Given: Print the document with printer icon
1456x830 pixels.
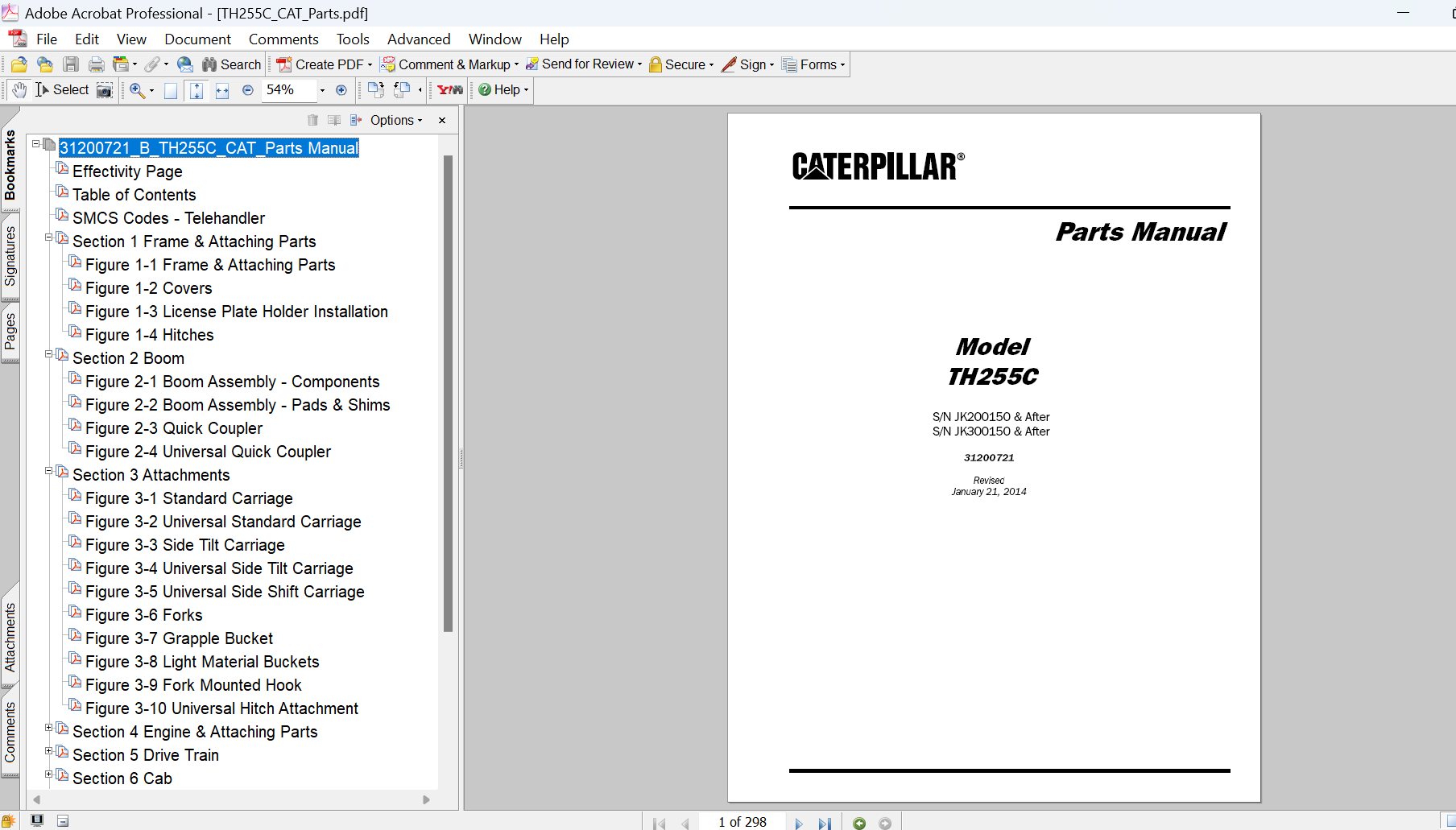Looking at the screenshot, I should coord(97,64).
